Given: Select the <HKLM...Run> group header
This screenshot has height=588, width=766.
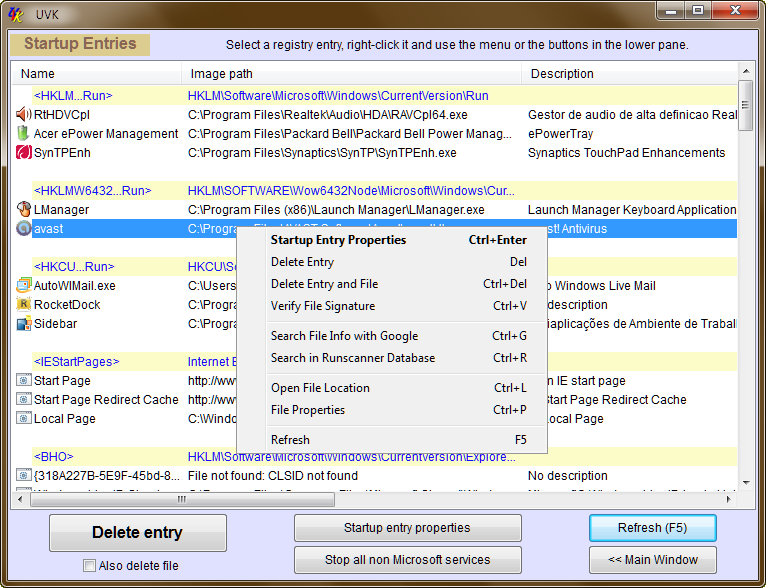Looking at the screenshot, I should [73, 96].
